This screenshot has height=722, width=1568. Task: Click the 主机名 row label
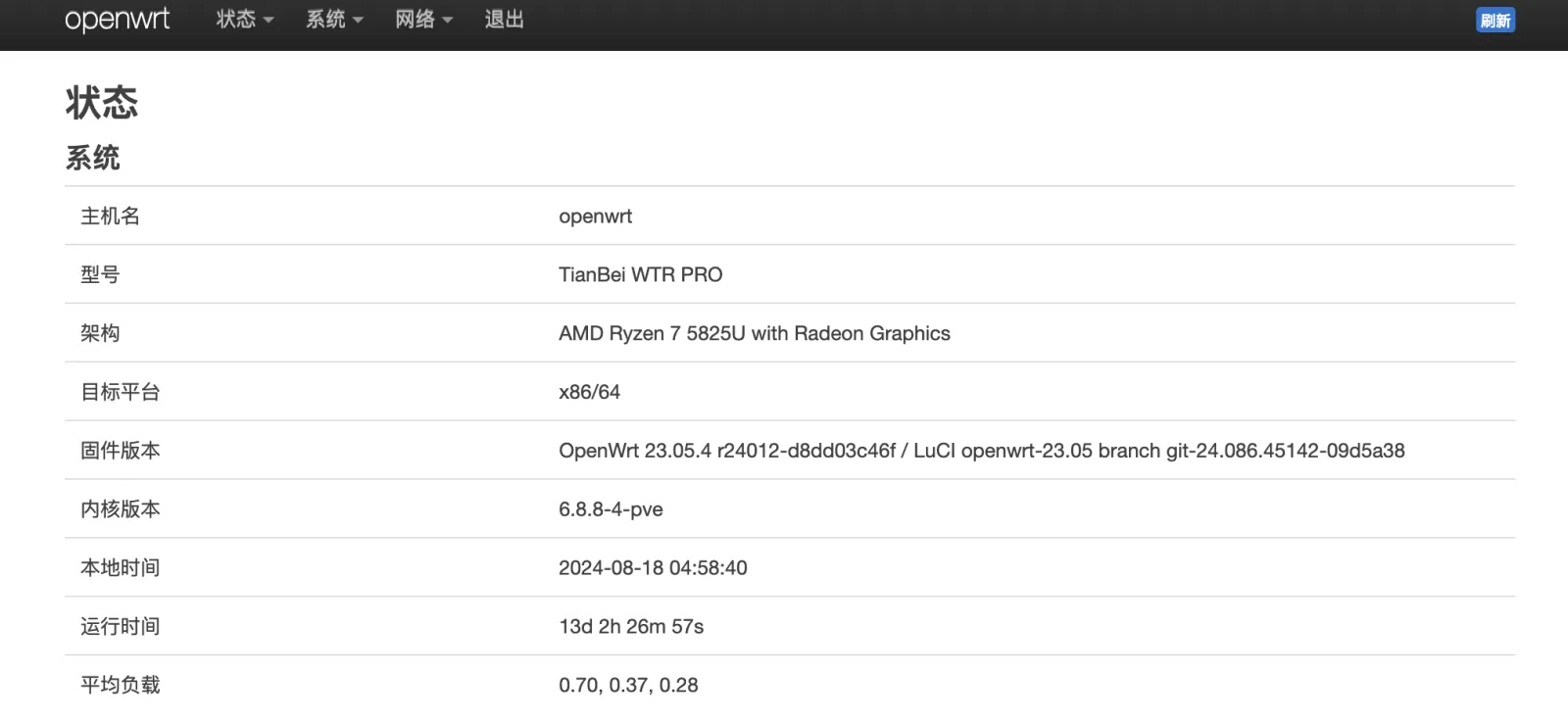[110, 217]
